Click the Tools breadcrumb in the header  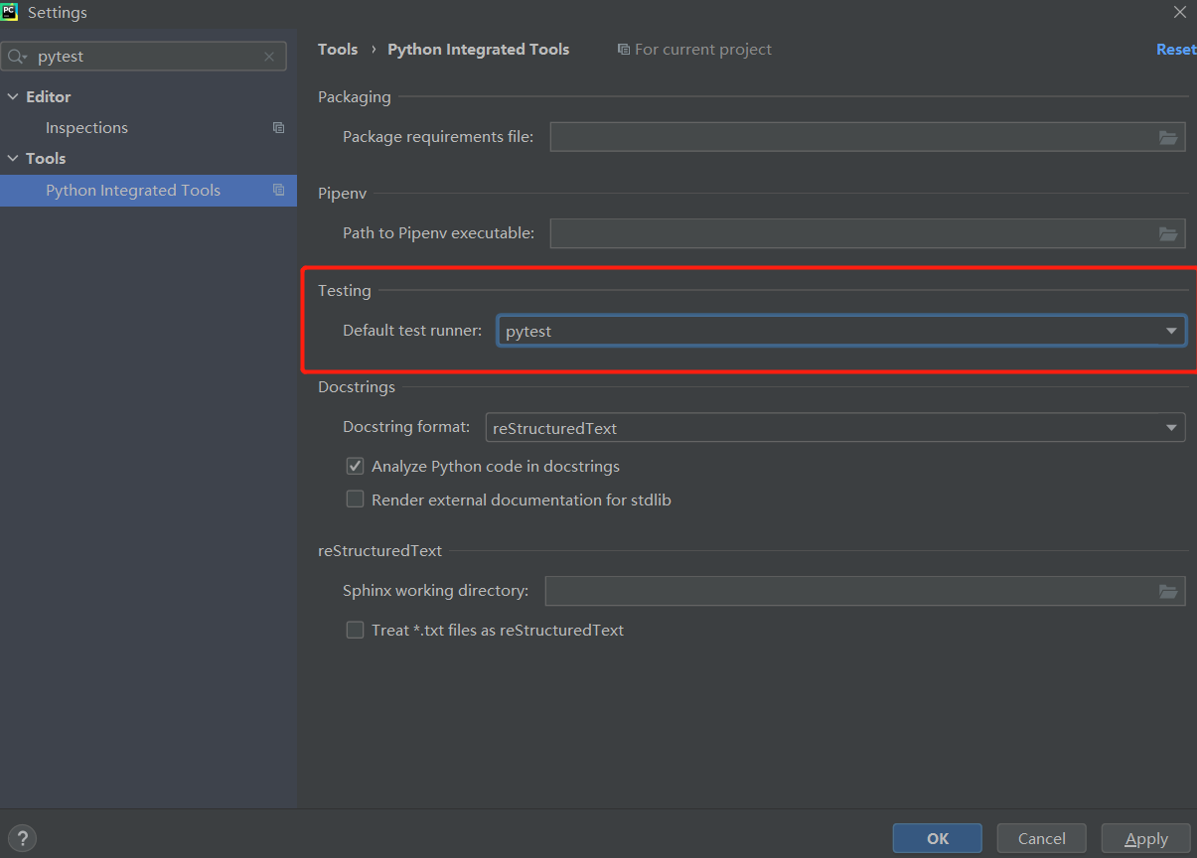tap(337, 50)
